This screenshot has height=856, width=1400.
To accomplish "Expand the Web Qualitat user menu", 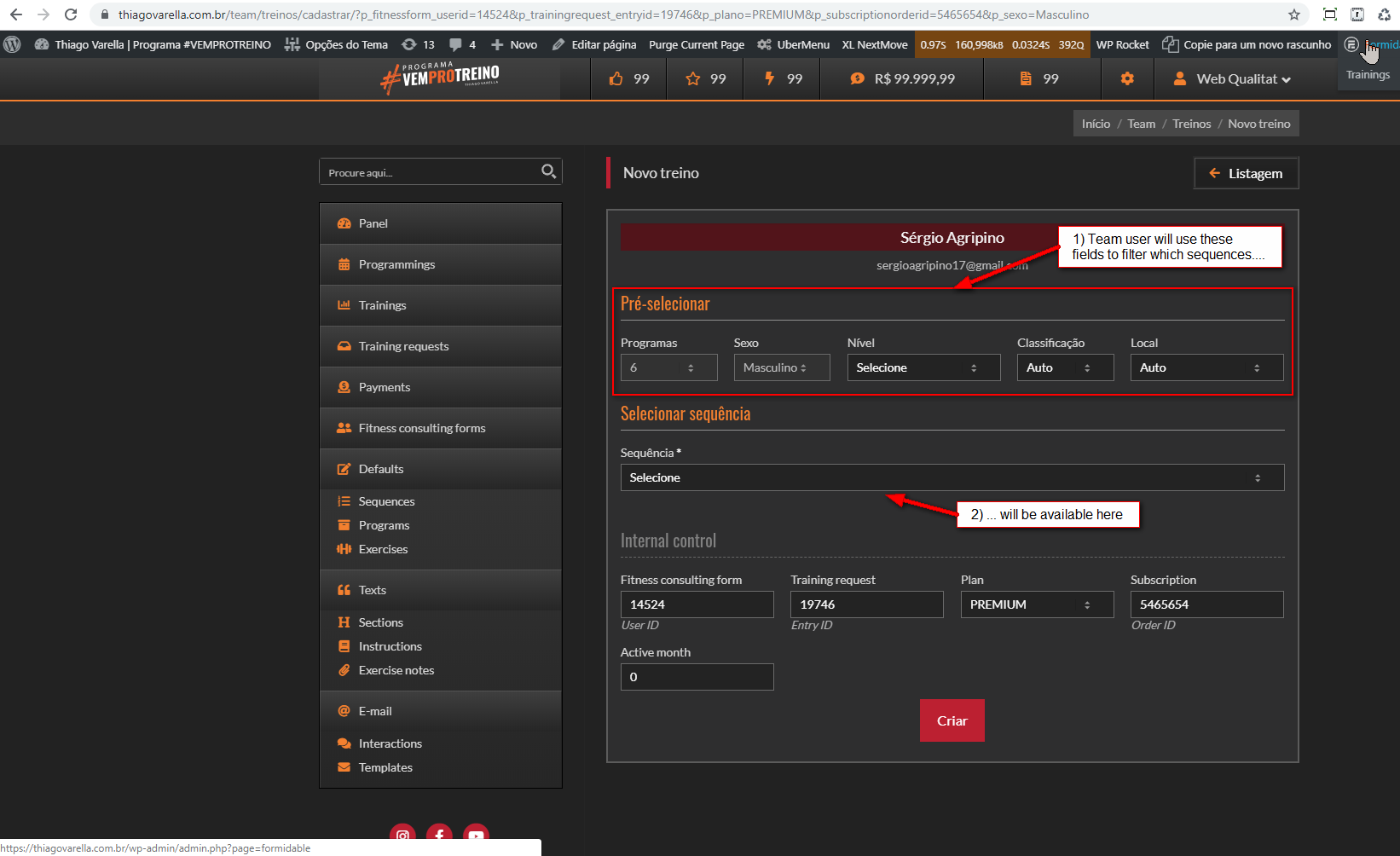I will coord(1233,78).
